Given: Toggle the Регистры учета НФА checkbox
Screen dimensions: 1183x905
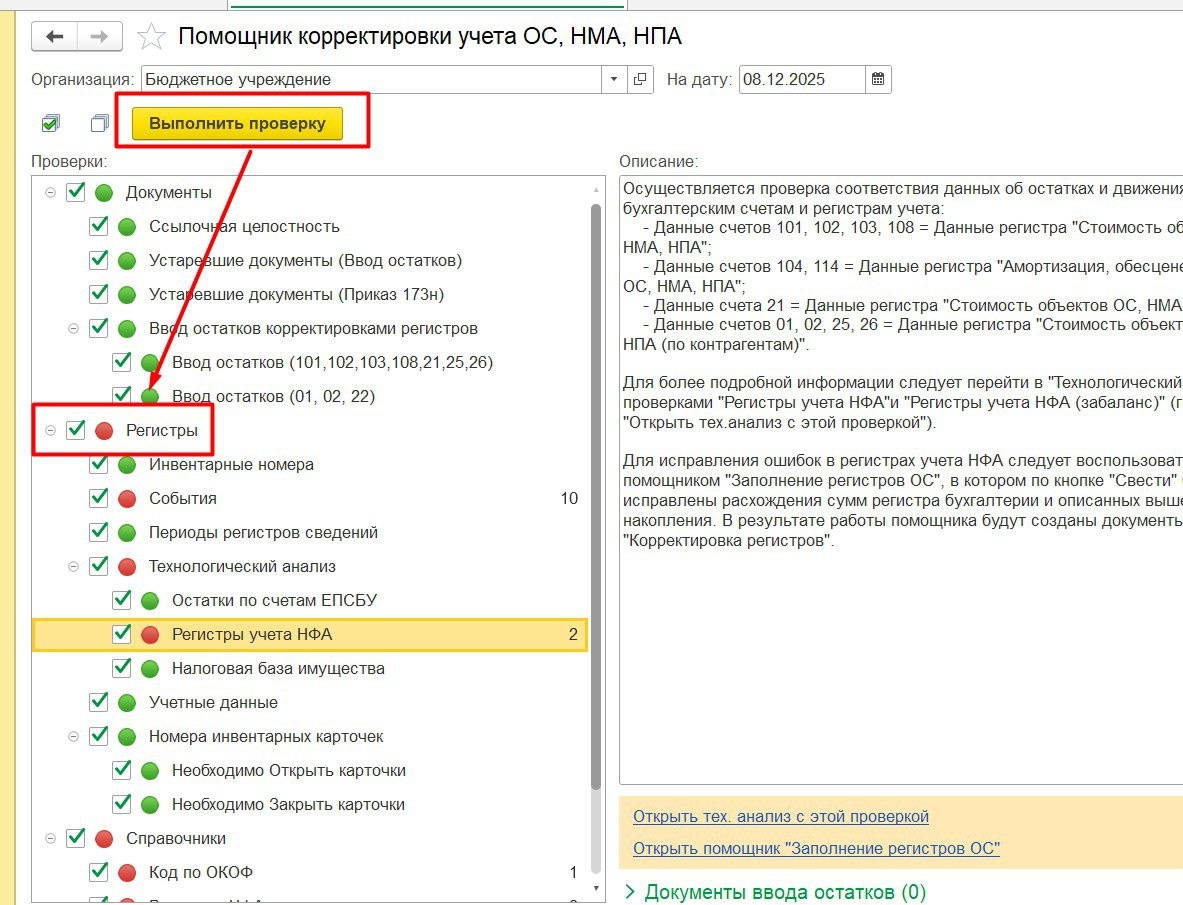Looking at the screenshot, I should click(x=121, y=634).
